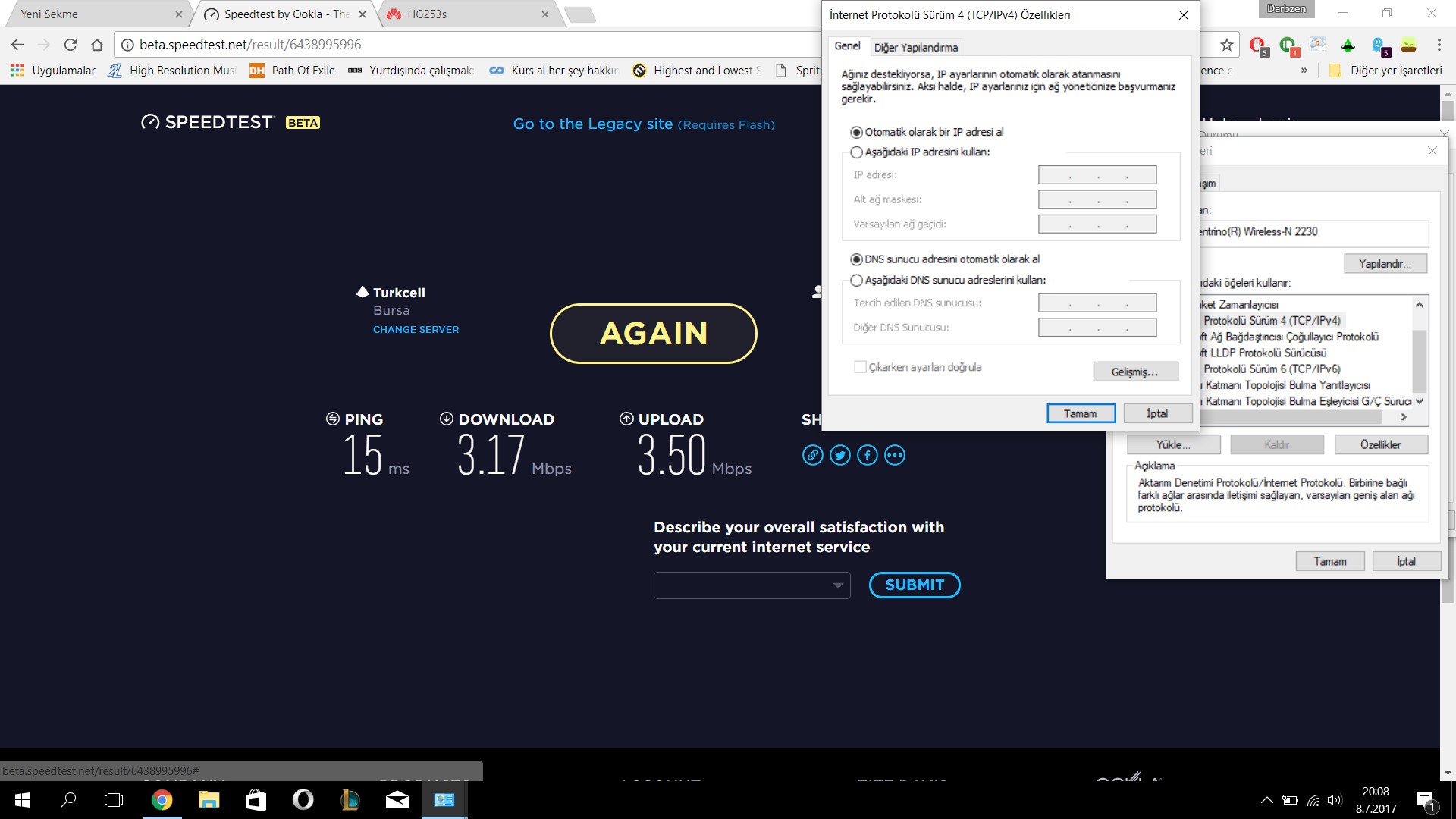This screenshot has width=1456, height=819.
Task: Select the Speedtest by Ookla browser tab
Action: click(x=284, y=14)
